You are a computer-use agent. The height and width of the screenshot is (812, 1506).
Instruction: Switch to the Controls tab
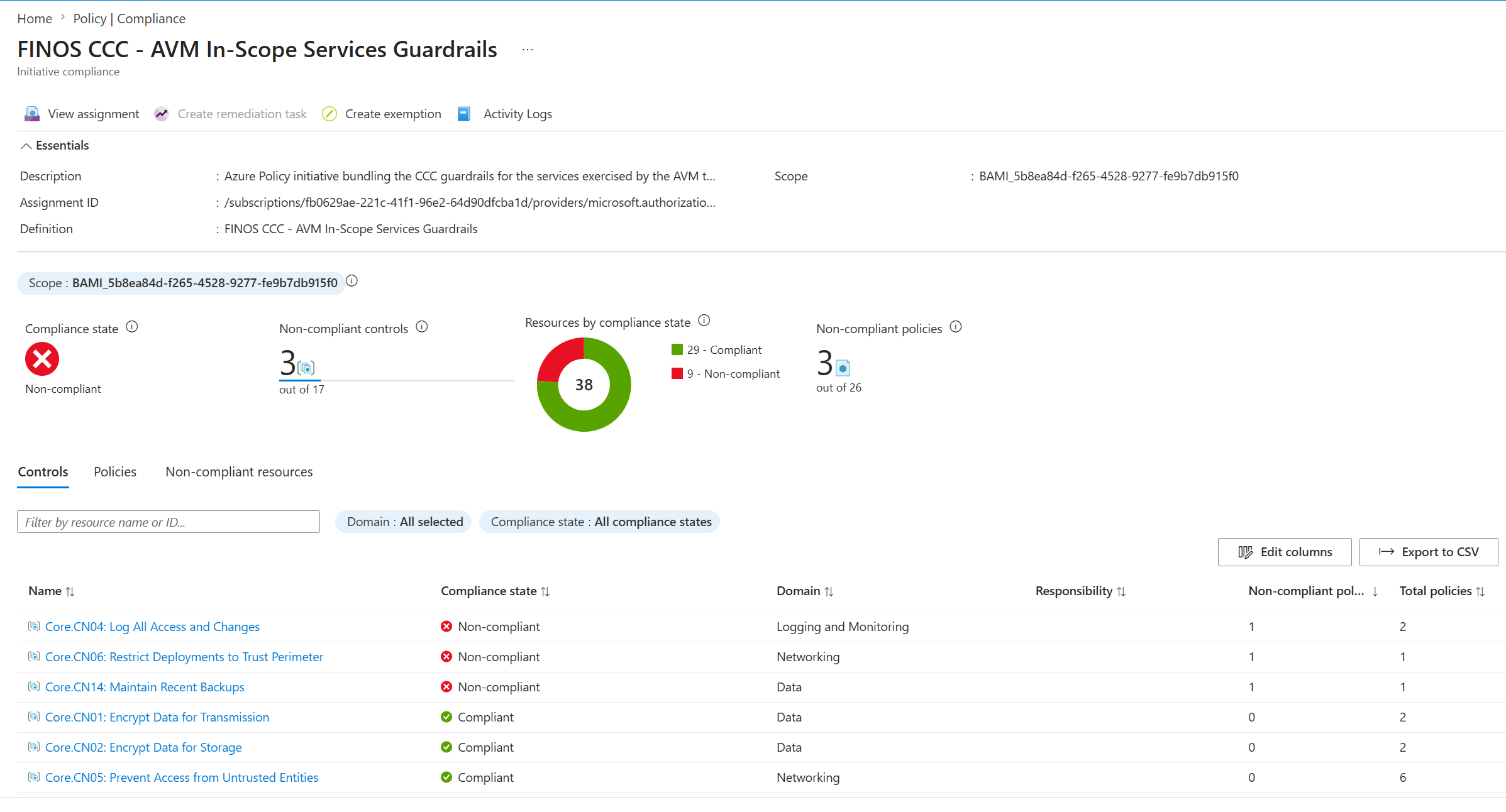43,472
